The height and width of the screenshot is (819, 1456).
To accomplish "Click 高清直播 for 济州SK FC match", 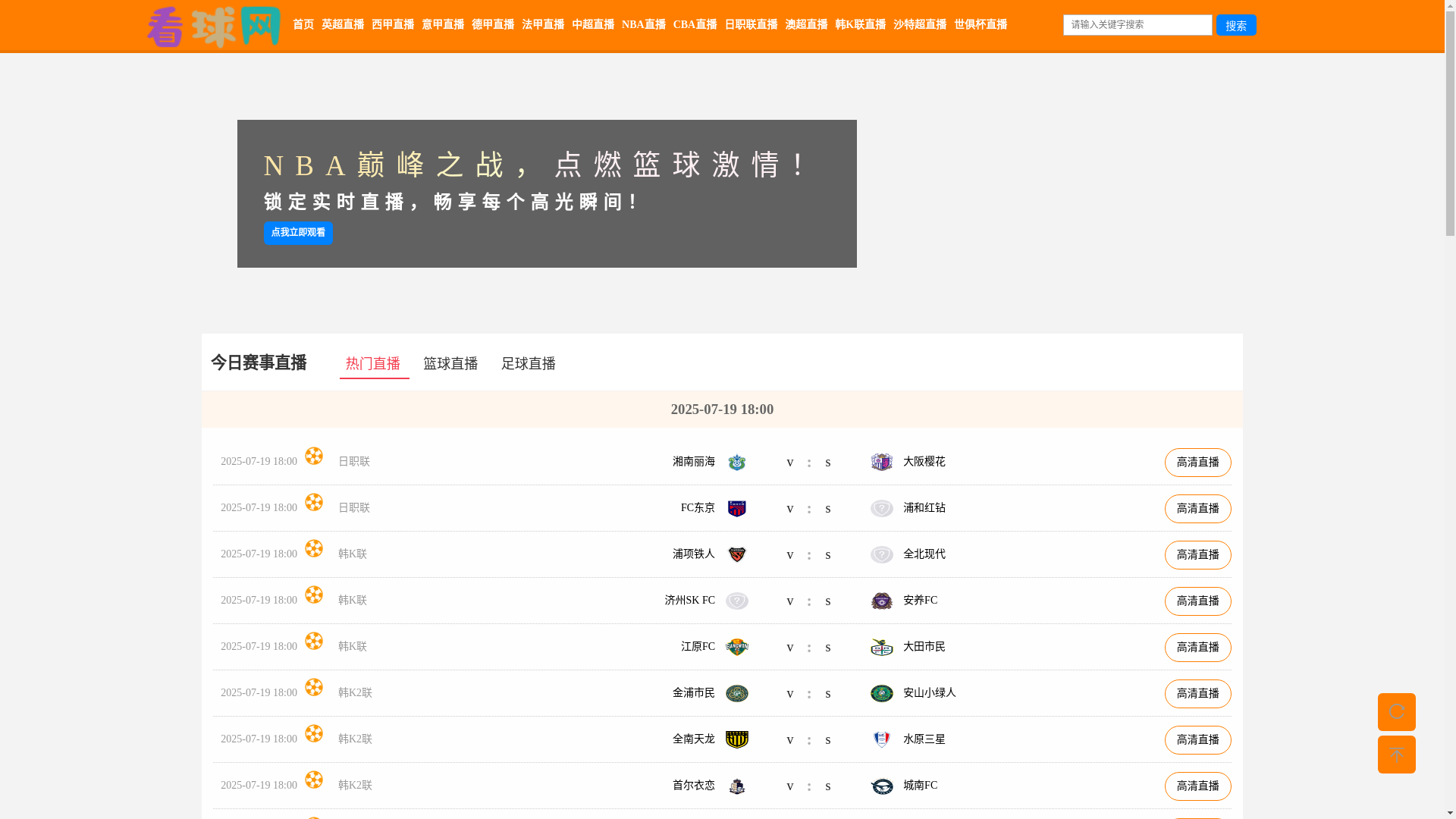I will coord(1198,601).
